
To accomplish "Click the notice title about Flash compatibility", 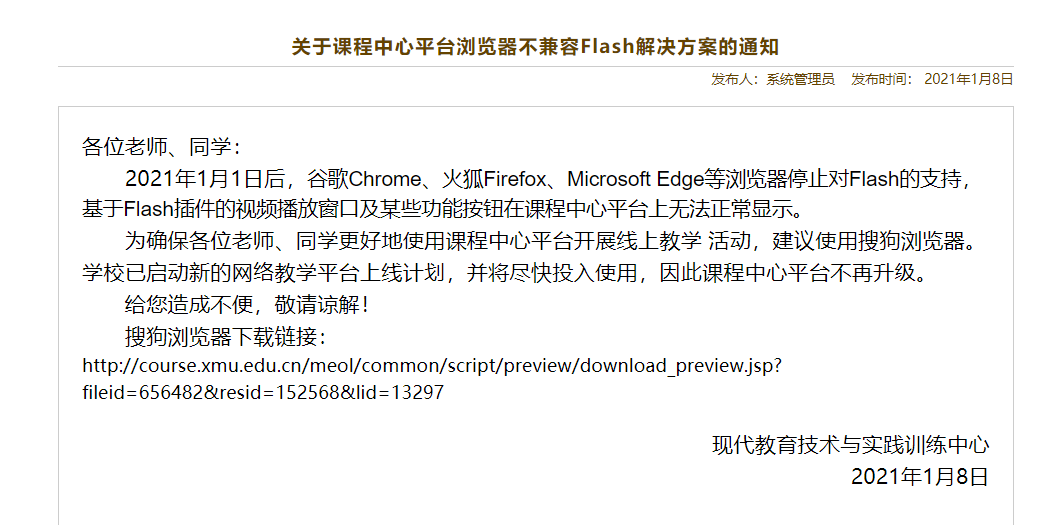I will pos(535,47).
